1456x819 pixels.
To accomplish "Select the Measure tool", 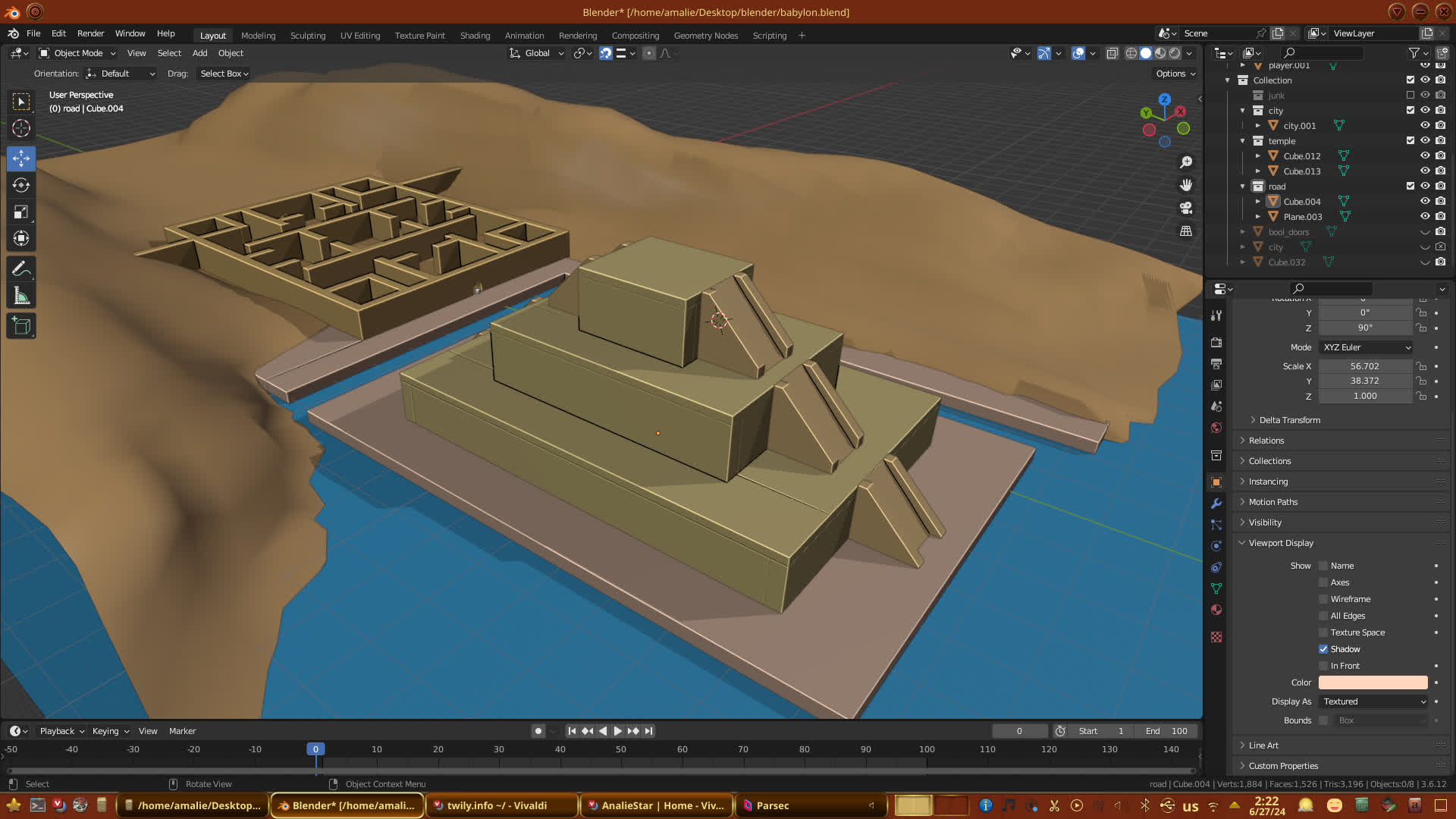I will pyautogui.click(x=21, y=297).
